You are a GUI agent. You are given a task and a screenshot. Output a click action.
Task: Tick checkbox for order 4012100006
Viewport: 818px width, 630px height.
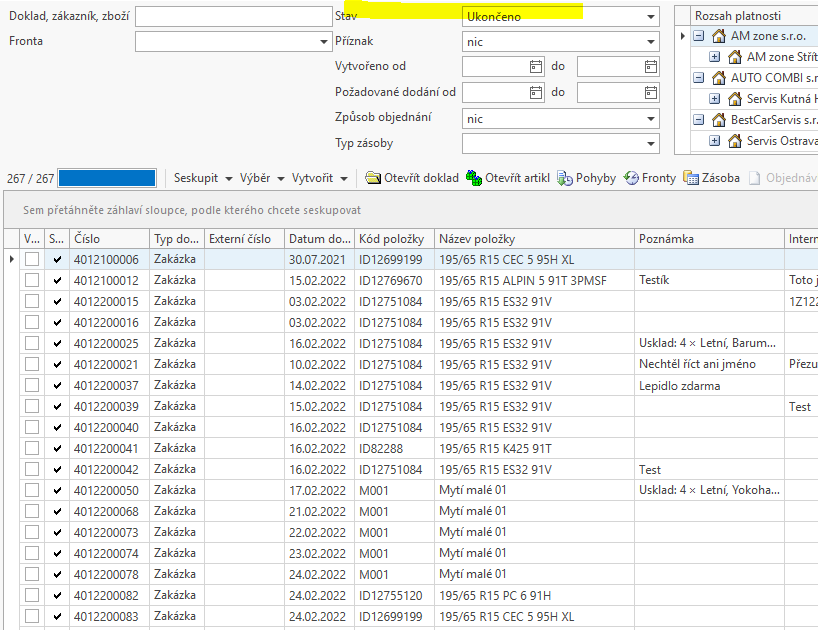pyautogui.click(x=33, y=260)
